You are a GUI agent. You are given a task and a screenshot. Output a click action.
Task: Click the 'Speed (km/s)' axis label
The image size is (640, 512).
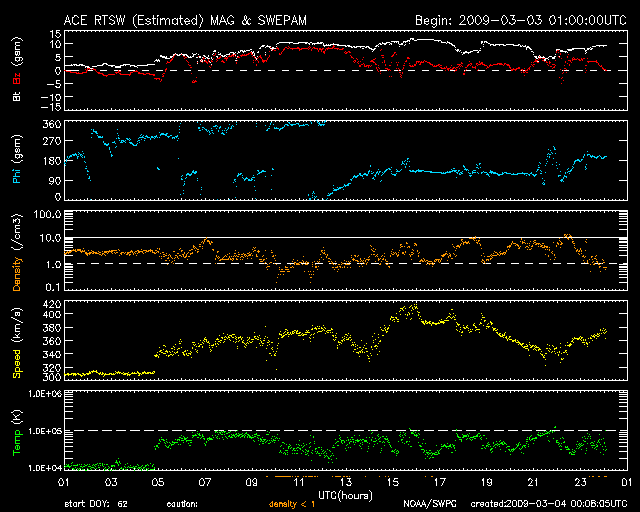[x=17, y=343]
